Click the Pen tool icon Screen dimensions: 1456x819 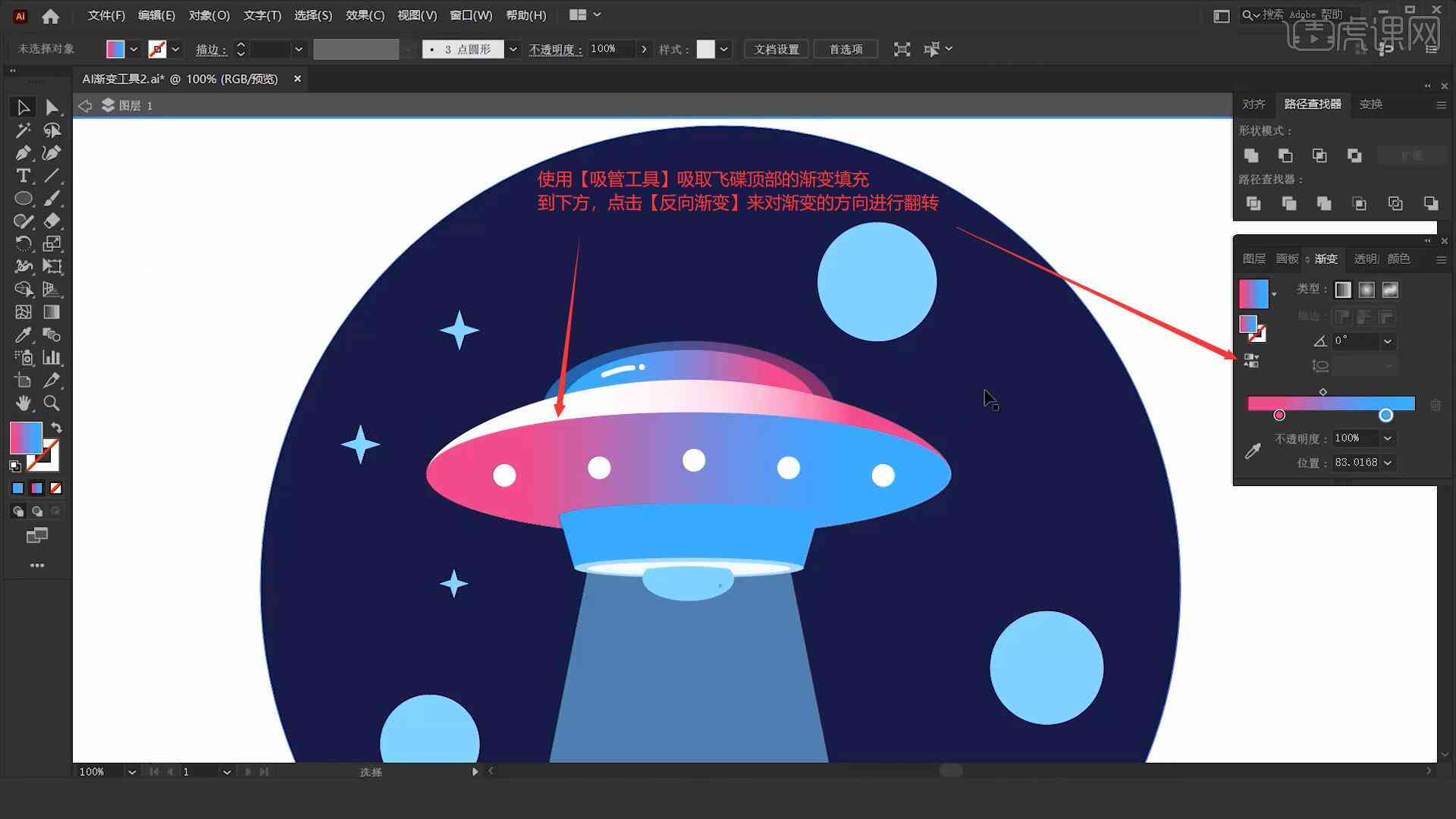coord(21,152)
